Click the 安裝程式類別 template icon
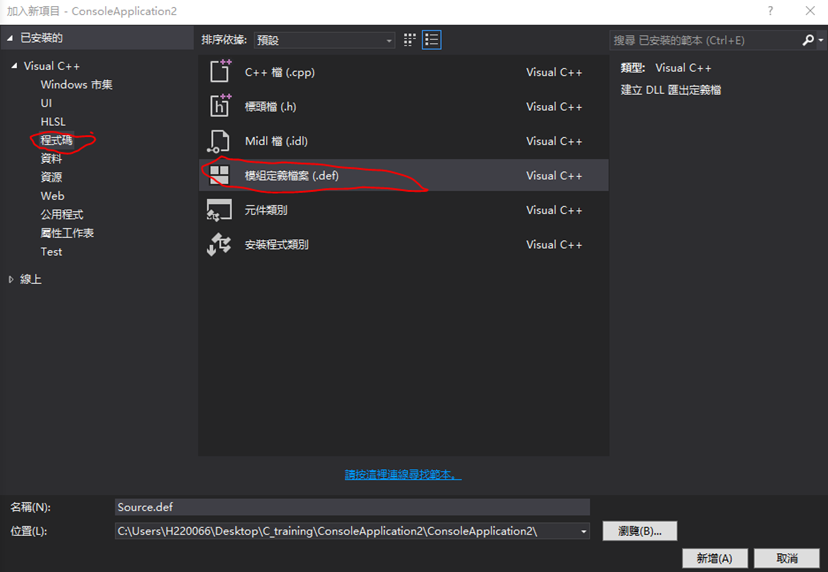This screenshot has width=828, height=572. pos(219,245)
